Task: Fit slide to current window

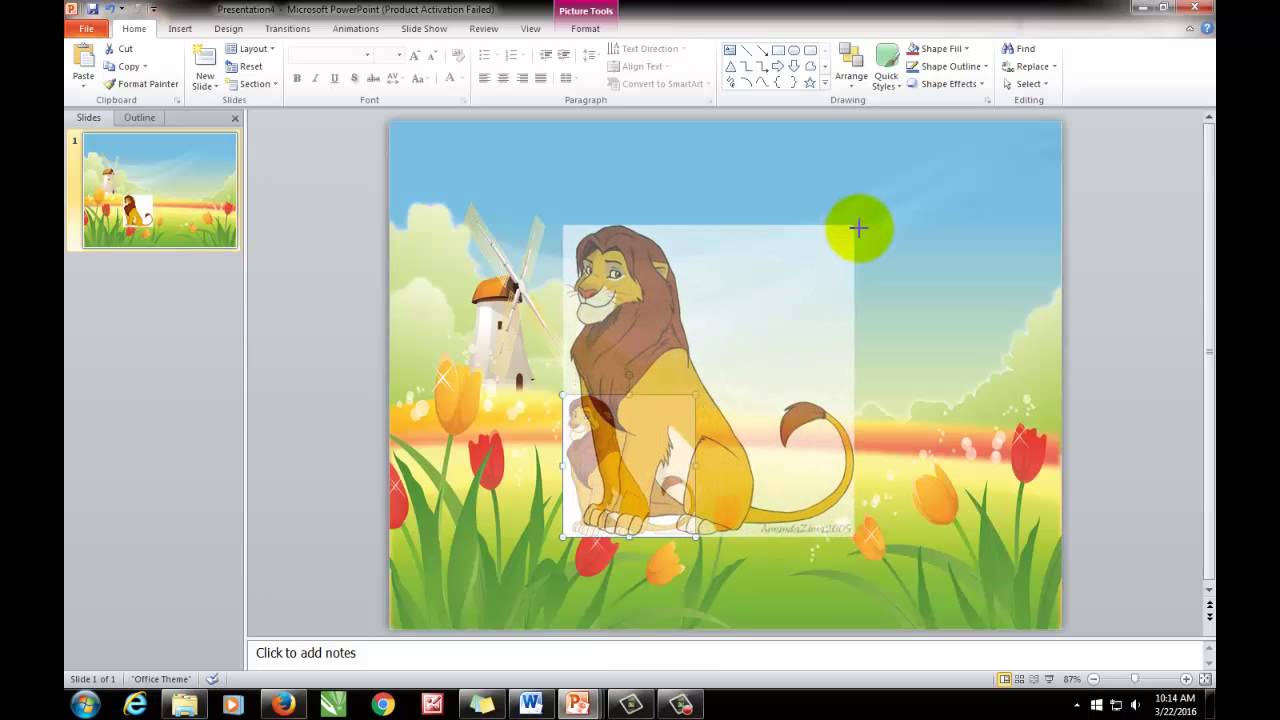Action: (x=1205, y=679)
